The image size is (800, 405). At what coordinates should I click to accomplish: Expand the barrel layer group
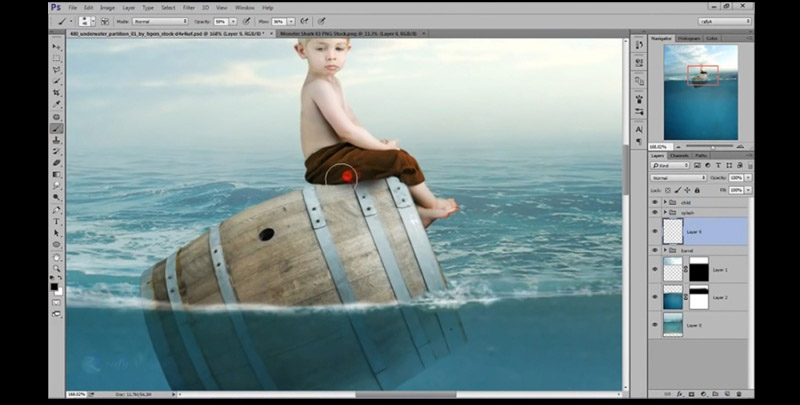pyautogui.click(x=665, y=250)
